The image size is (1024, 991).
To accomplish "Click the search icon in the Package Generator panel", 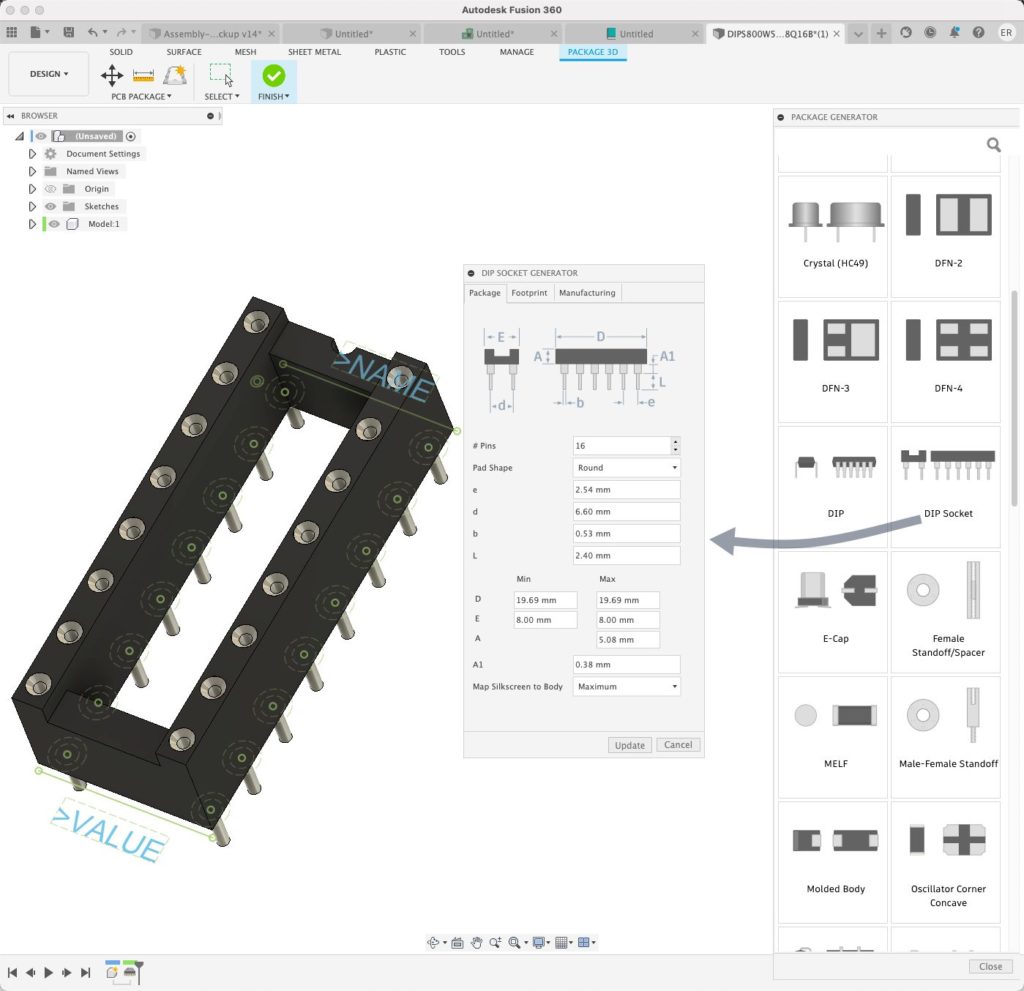I will click(993, 144).
